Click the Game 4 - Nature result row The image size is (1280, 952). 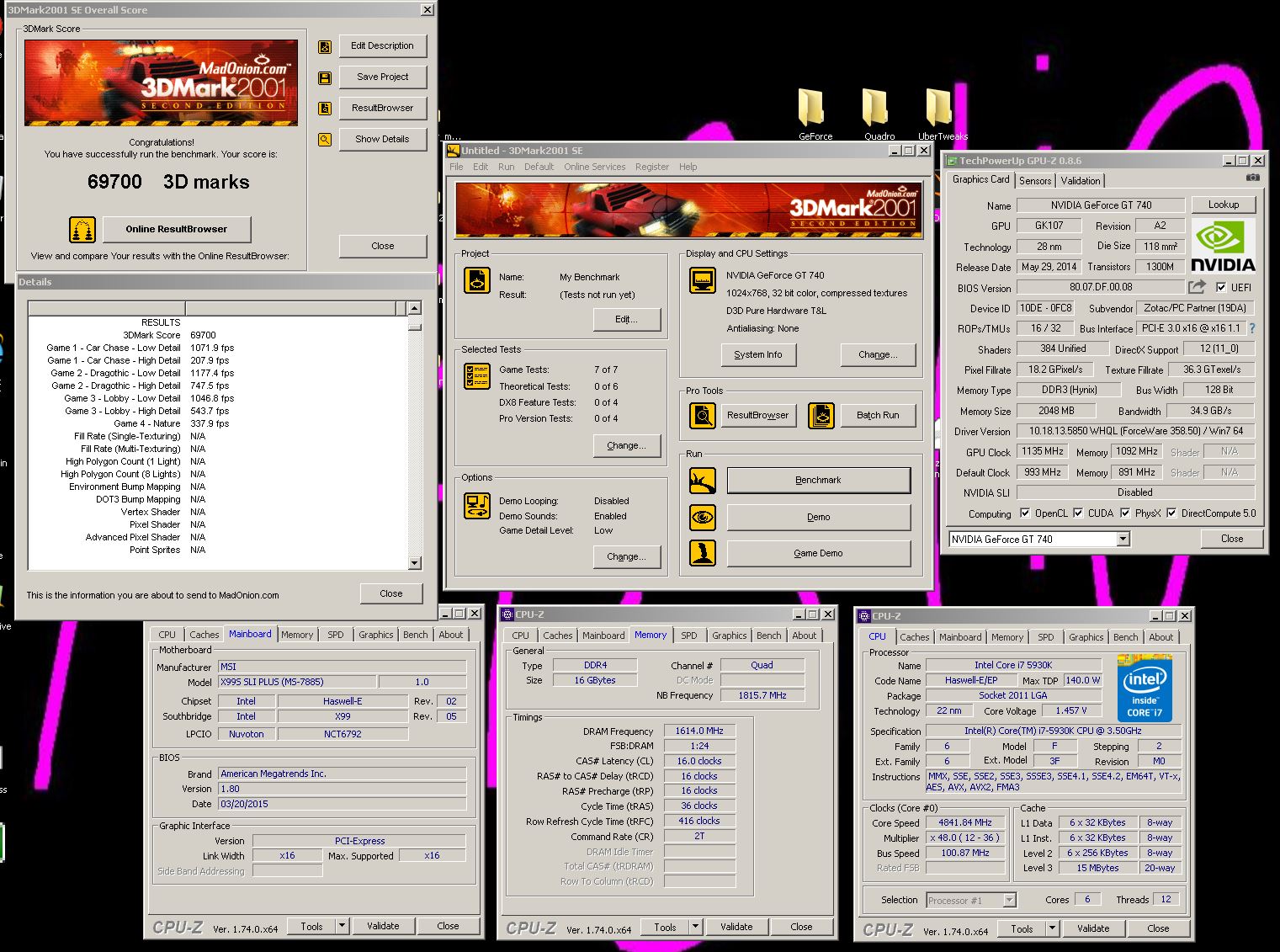point(218,423)
